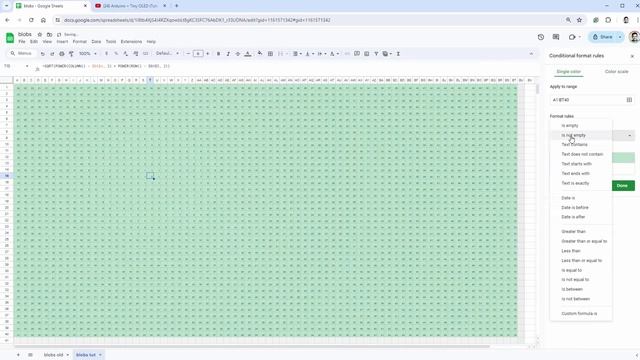This screenshot has height=360, width=640.
Task: Open the Edit menu
Action: tap(34, 42)
